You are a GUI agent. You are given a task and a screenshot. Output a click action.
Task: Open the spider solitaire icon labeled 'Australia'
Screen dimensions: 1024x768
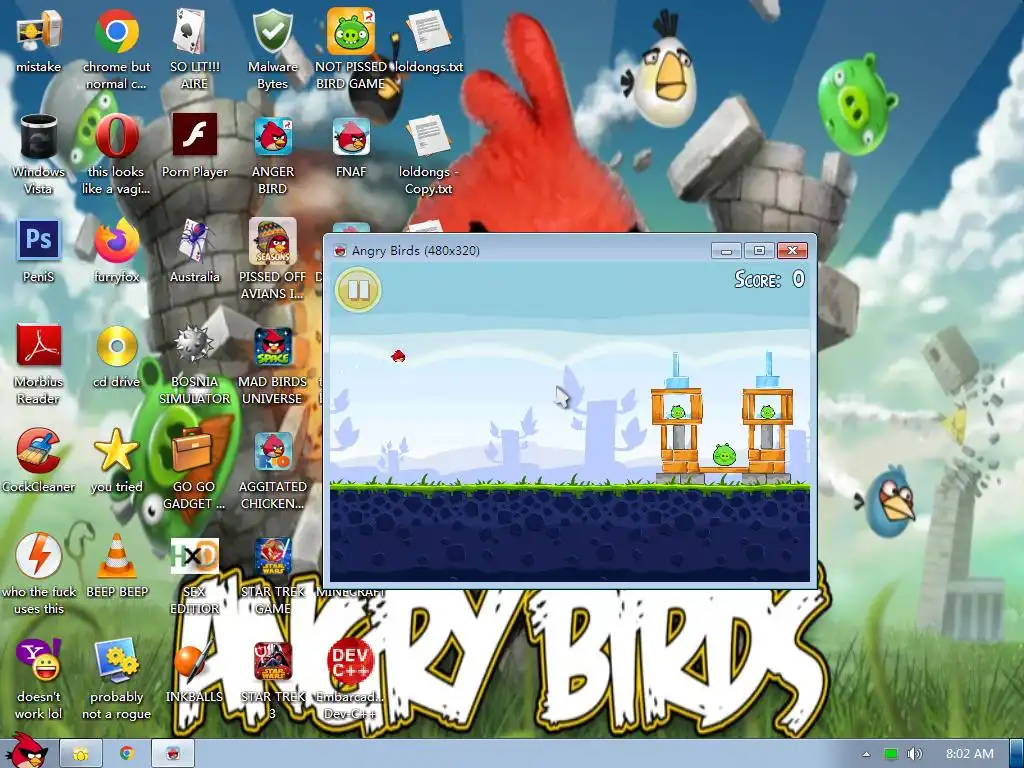[x=195, y=242]
